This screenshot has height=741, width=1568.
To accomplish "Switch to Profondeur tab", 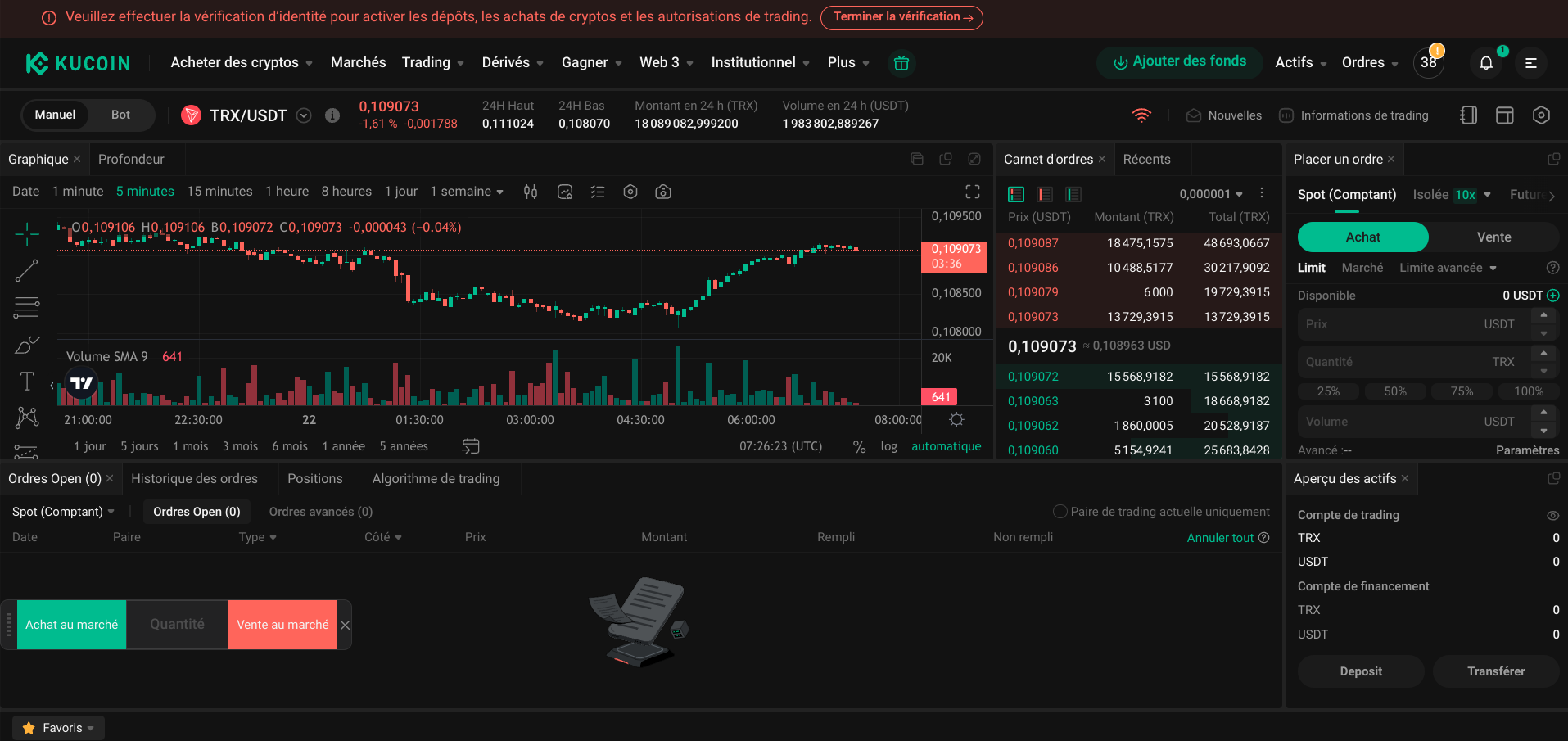I will (x=131, y=160).
